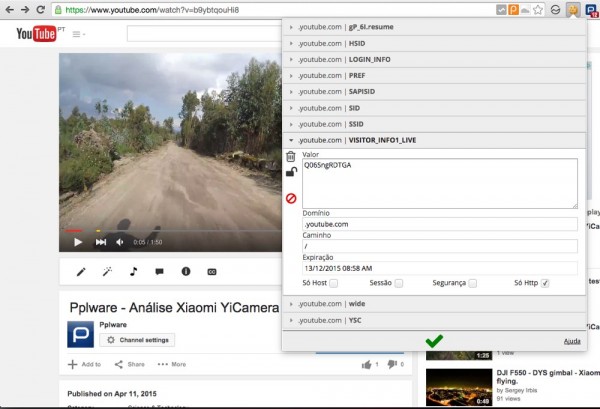Viewport: 600px width, 409px height.
Task: Mute the video volume
Action: tap(120, 242)
